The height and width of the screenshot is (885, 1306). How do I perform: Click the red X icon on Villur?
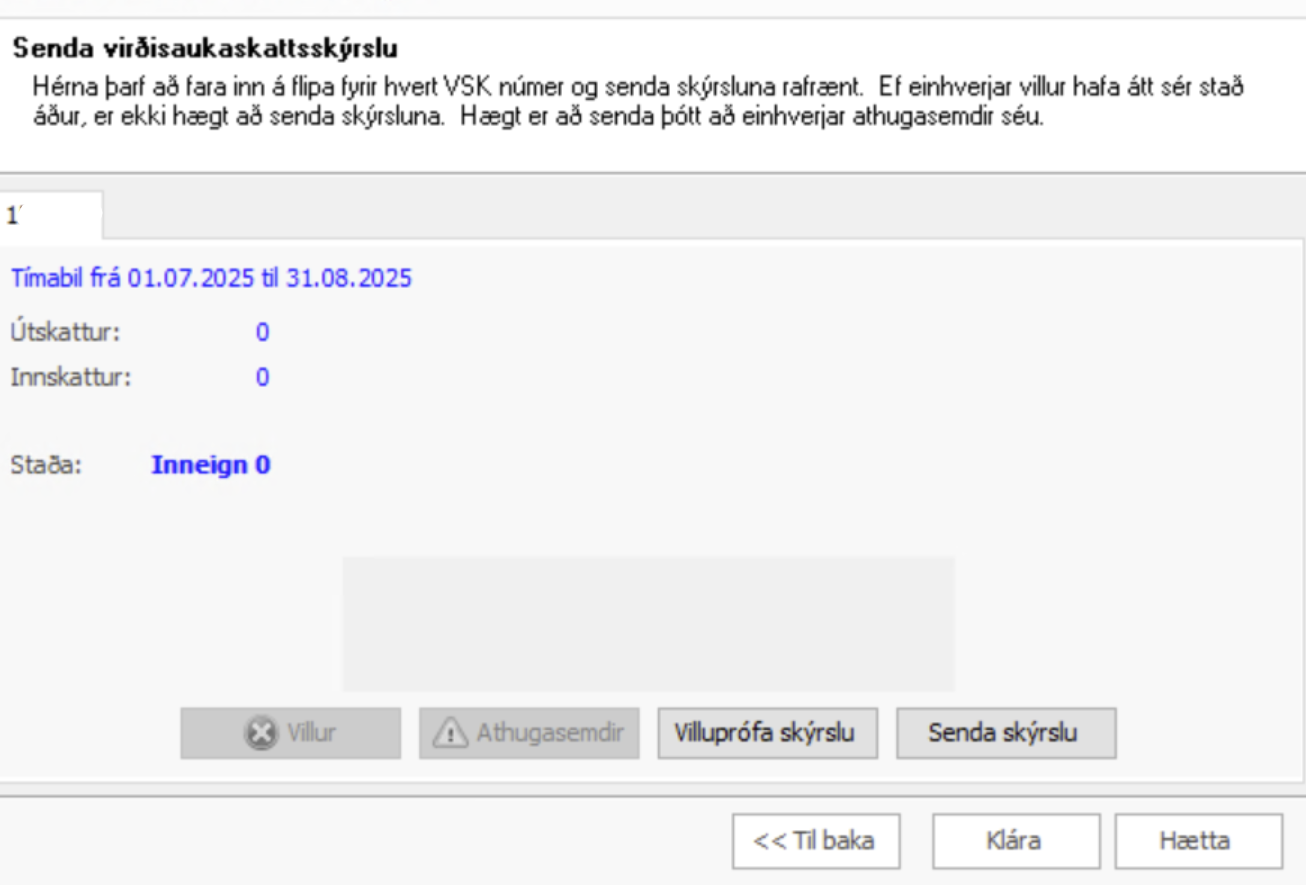tap(258, 733)
